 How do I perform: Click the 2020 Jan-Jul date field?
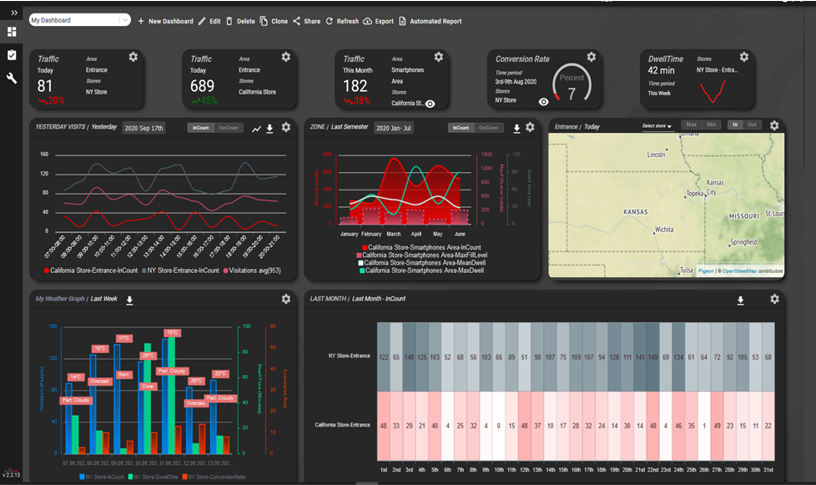click(393, 128)
